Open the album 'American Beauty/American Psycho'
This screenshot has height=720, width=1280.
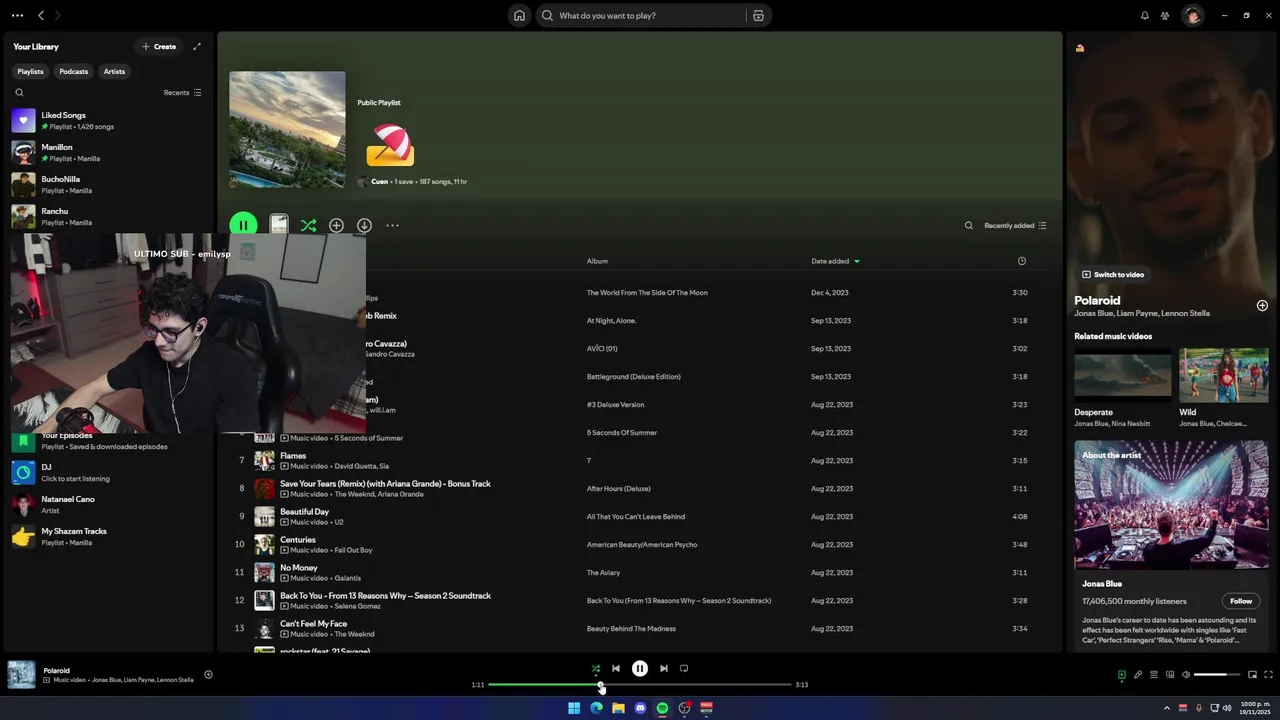coord(642,545)
